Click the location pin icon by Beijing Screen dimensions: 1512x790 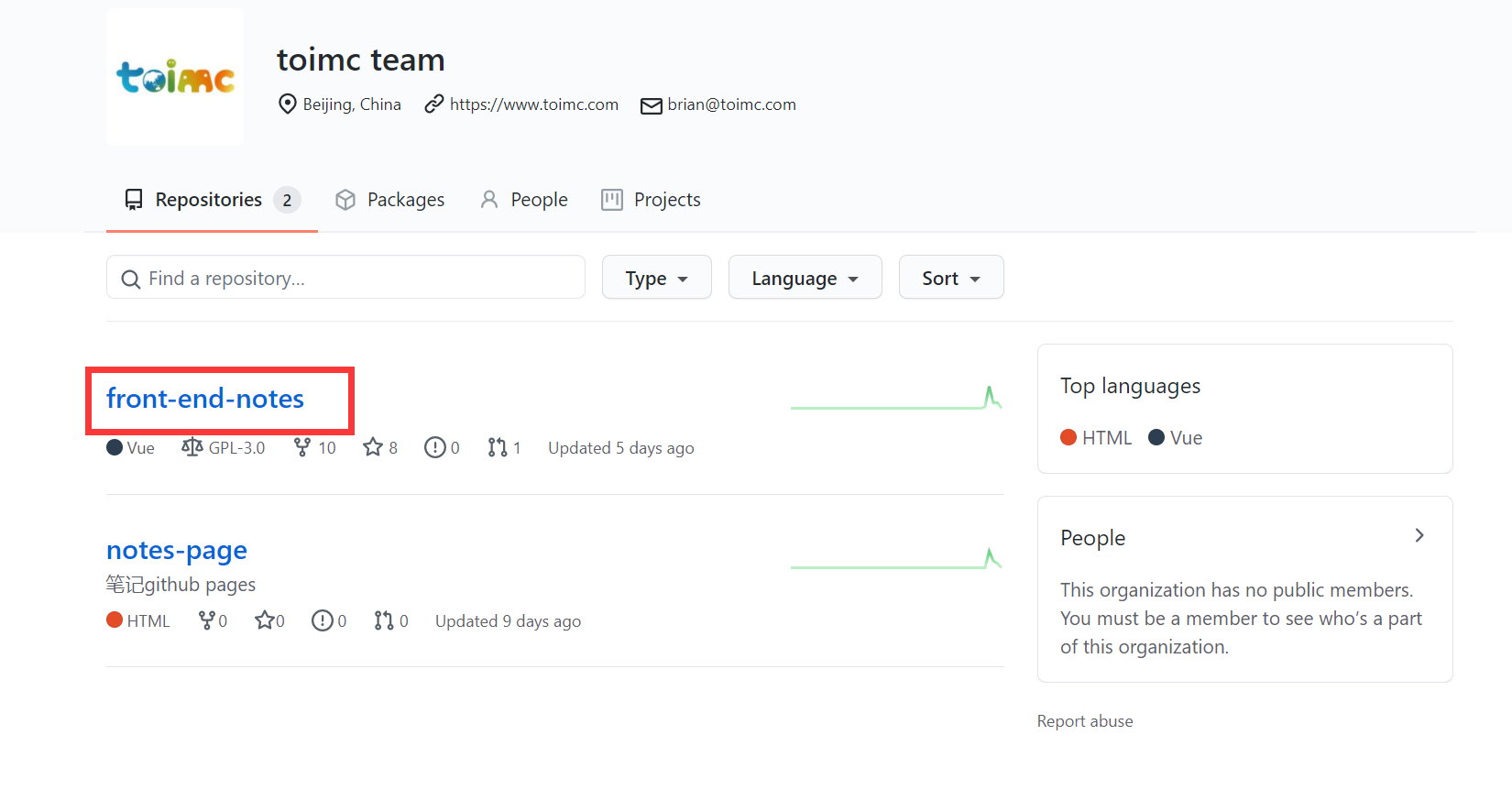point(288,104)
